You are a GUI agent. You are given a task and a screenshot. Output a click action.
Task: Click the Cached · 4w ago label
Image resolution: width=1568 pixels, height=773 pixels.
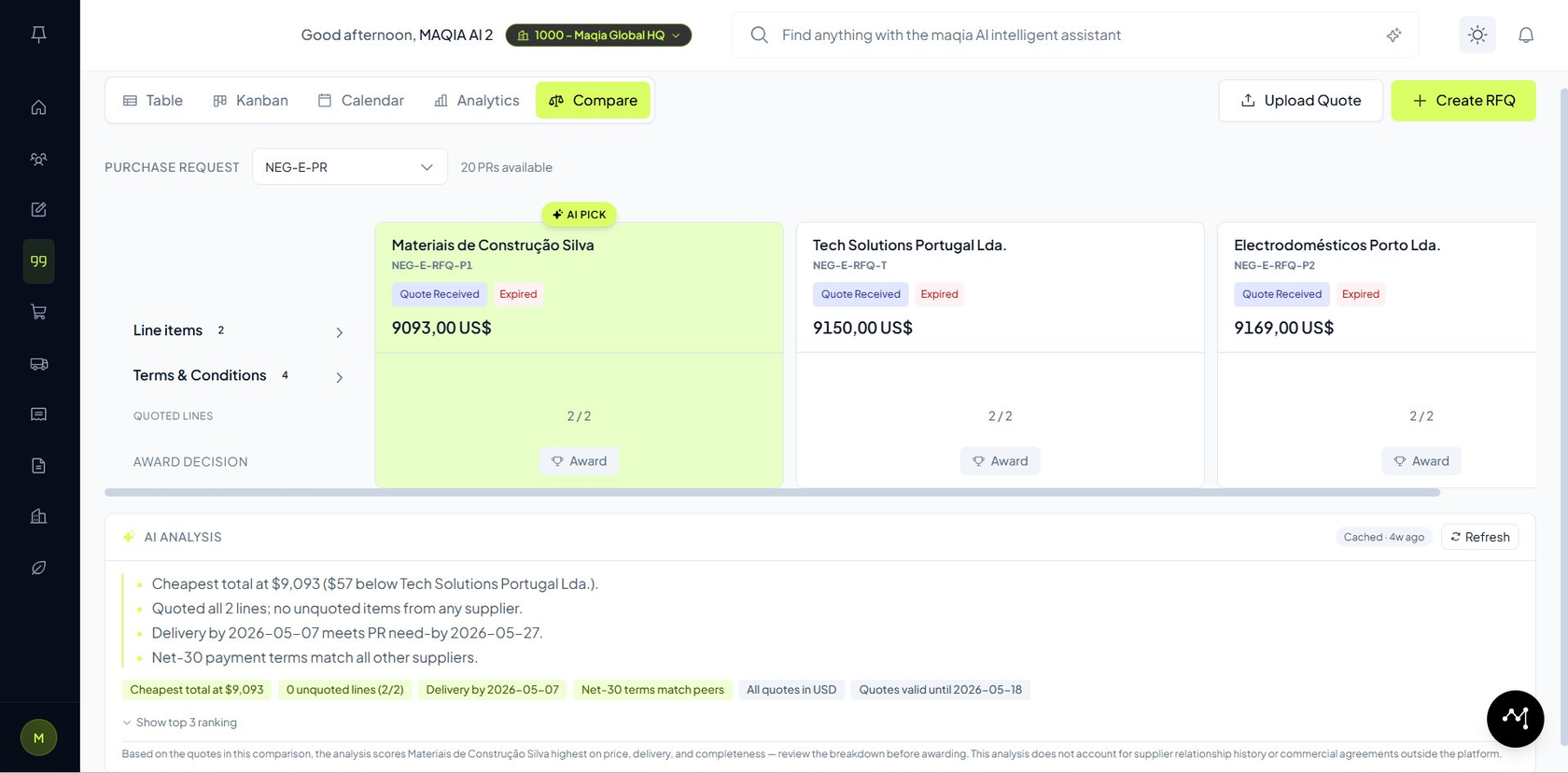pos(1384,537)
